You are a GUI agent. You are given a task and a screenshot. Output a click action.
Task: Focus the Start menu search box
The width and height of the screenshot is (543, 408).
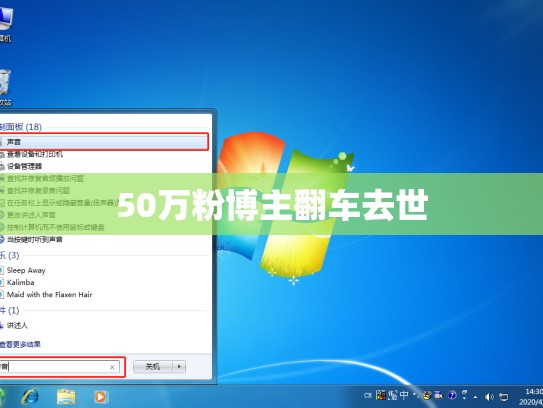point(60,367)
